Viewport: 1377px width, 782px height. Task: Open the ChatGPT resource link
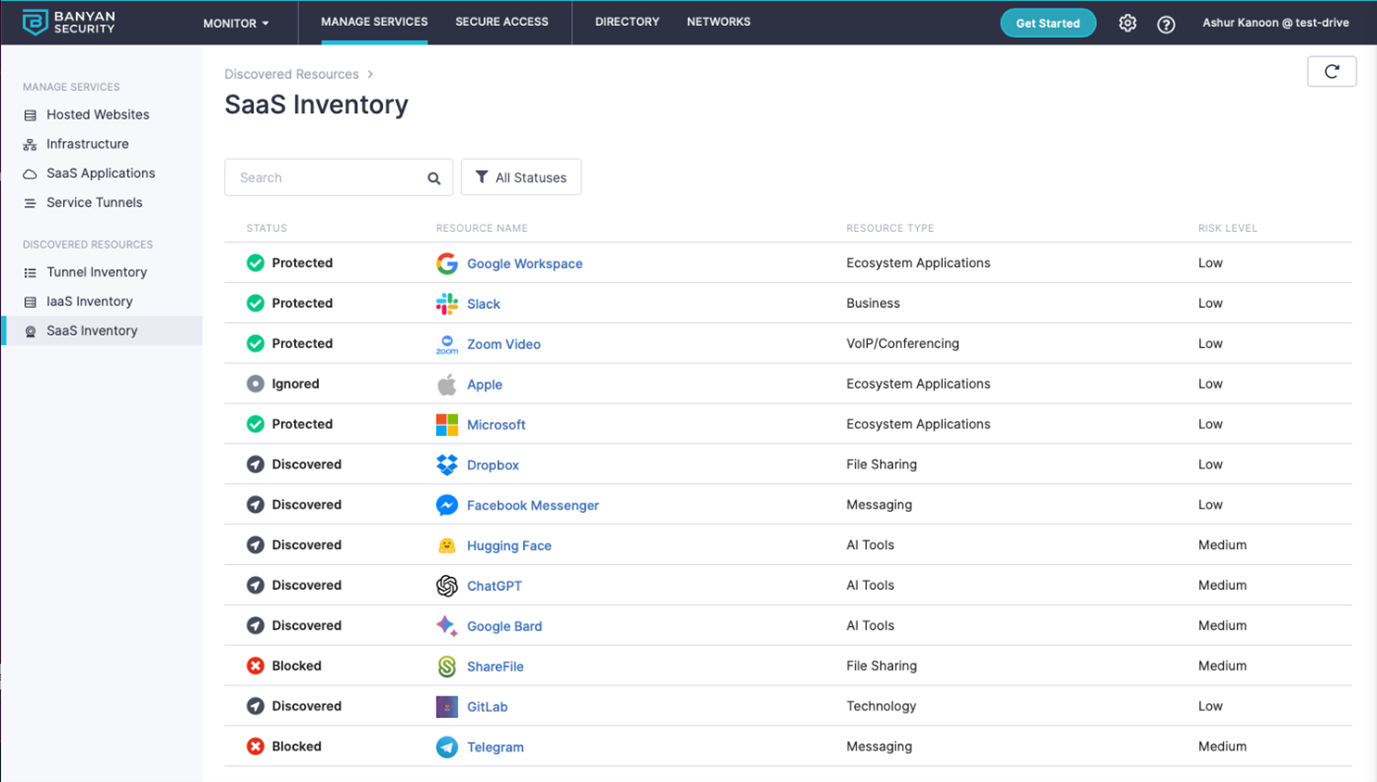[494, 586]
